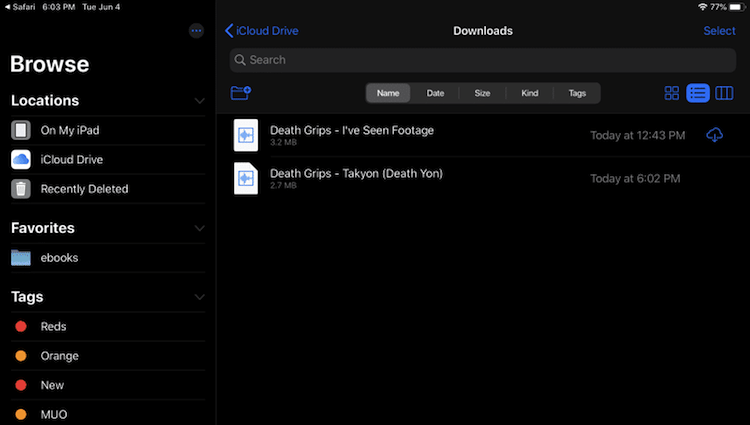Switch to list view

point(698,93)
